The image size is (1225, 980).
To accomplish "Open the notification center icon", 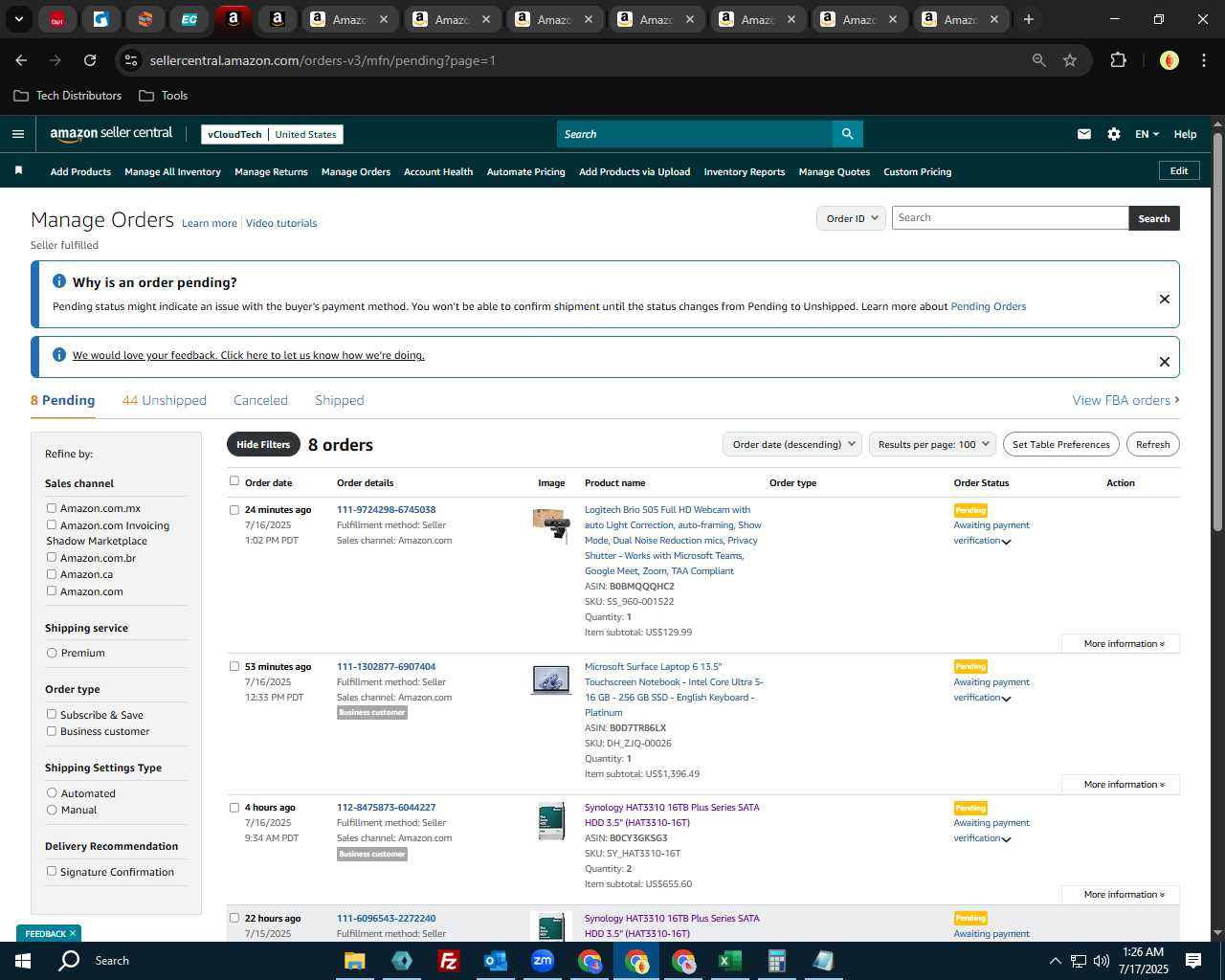I will click(1193, 961).
